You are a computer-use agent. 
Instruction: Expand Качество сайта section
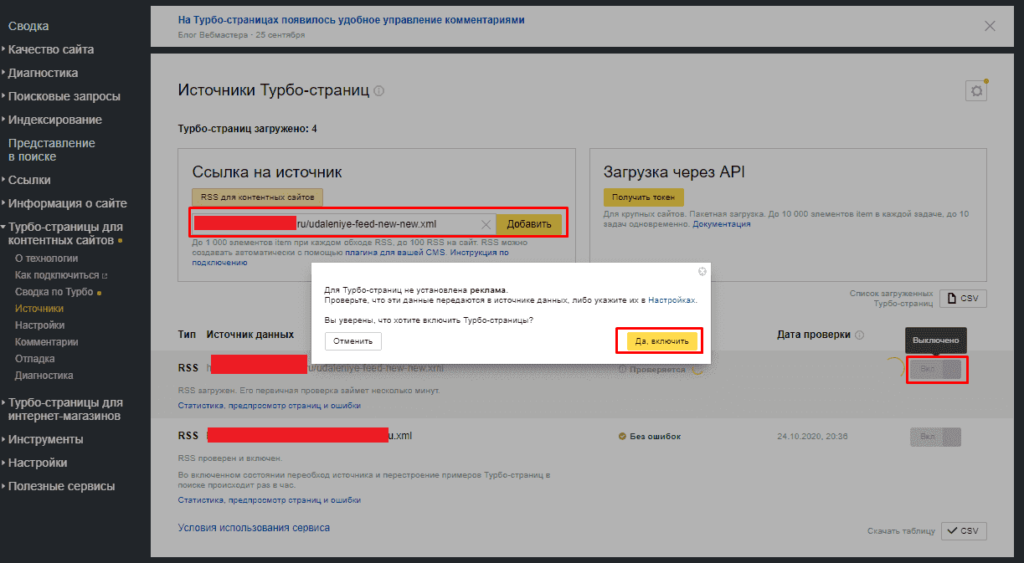[x=50, y=50]
